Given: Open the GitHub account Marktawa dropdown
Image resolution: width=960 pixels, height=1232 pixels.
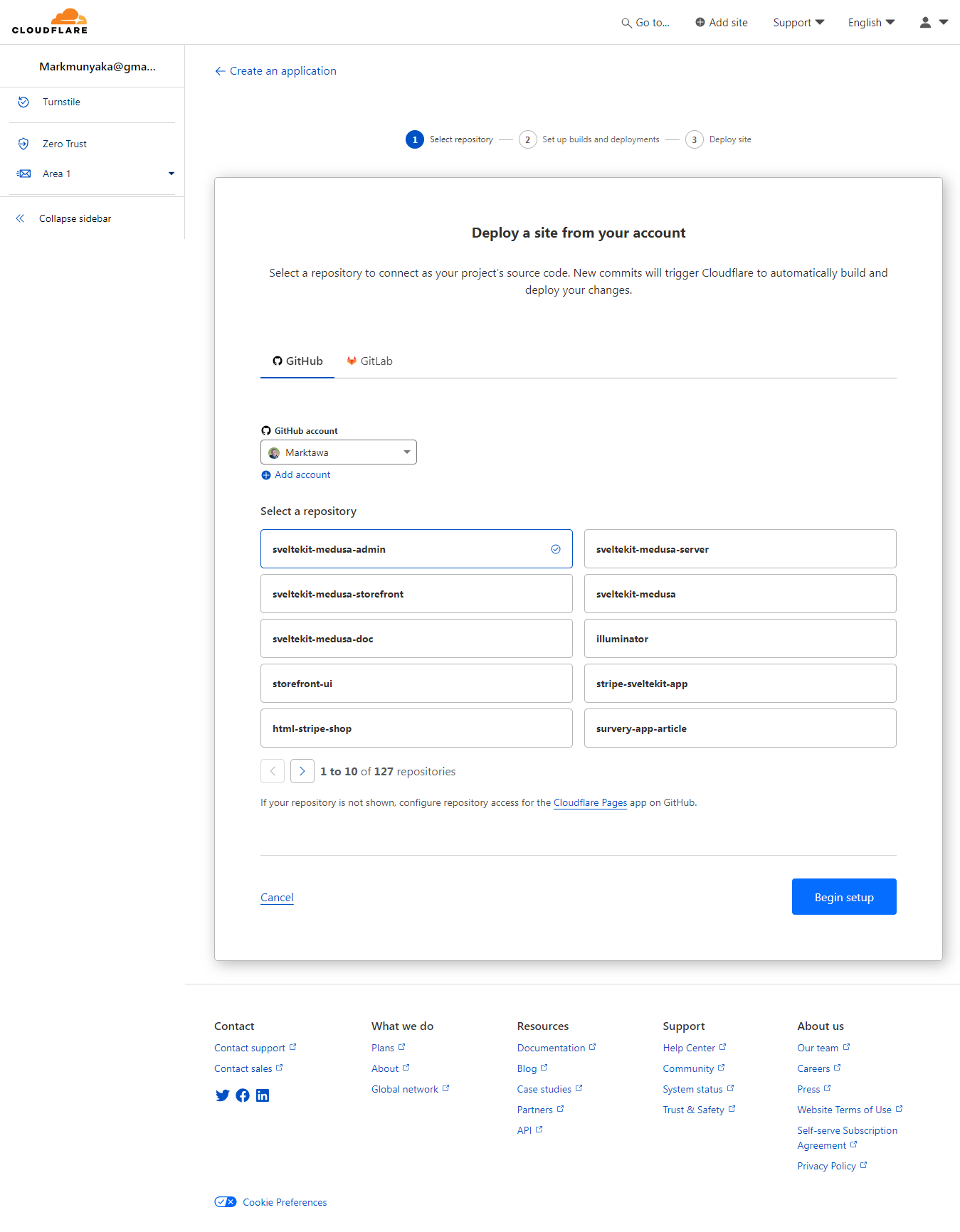Looking at the screenshot, I should pyautogui.click(x=339, y=452).
